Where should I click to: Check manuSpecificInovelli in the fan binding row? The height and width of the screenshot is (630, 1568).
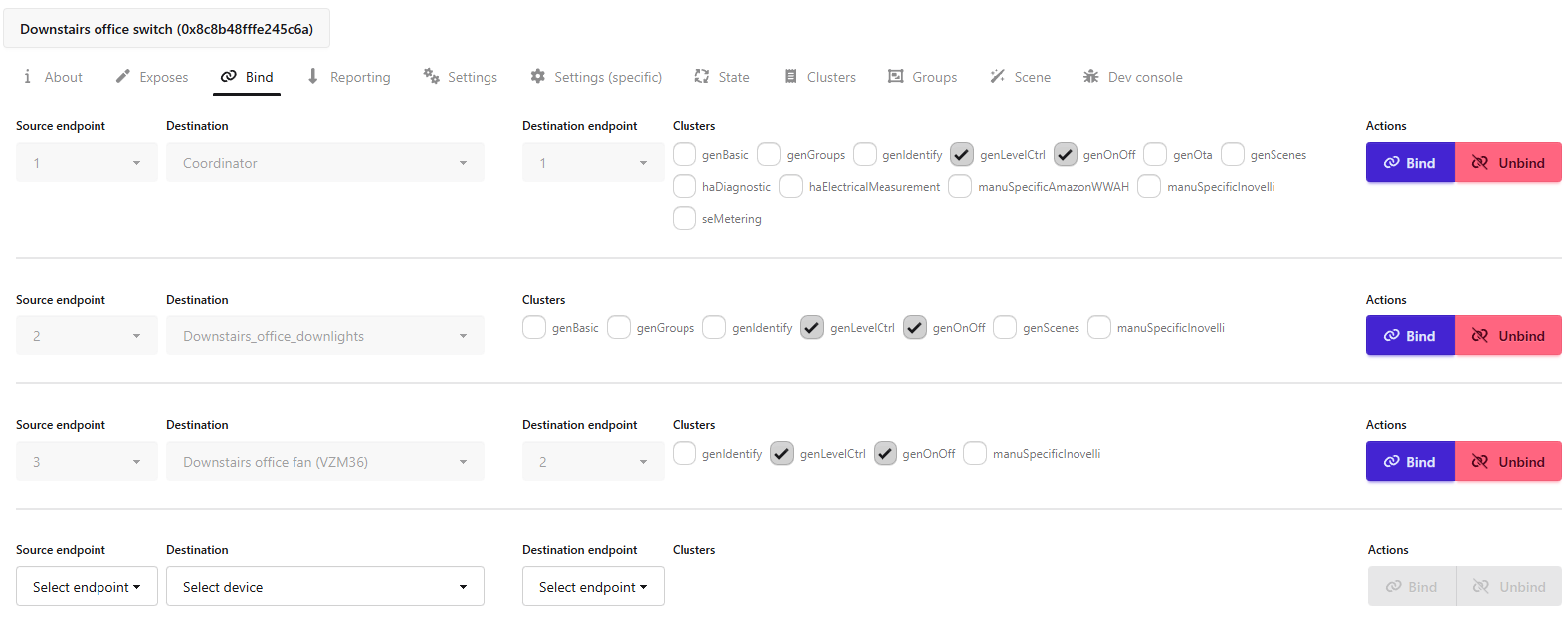[975, 454]
